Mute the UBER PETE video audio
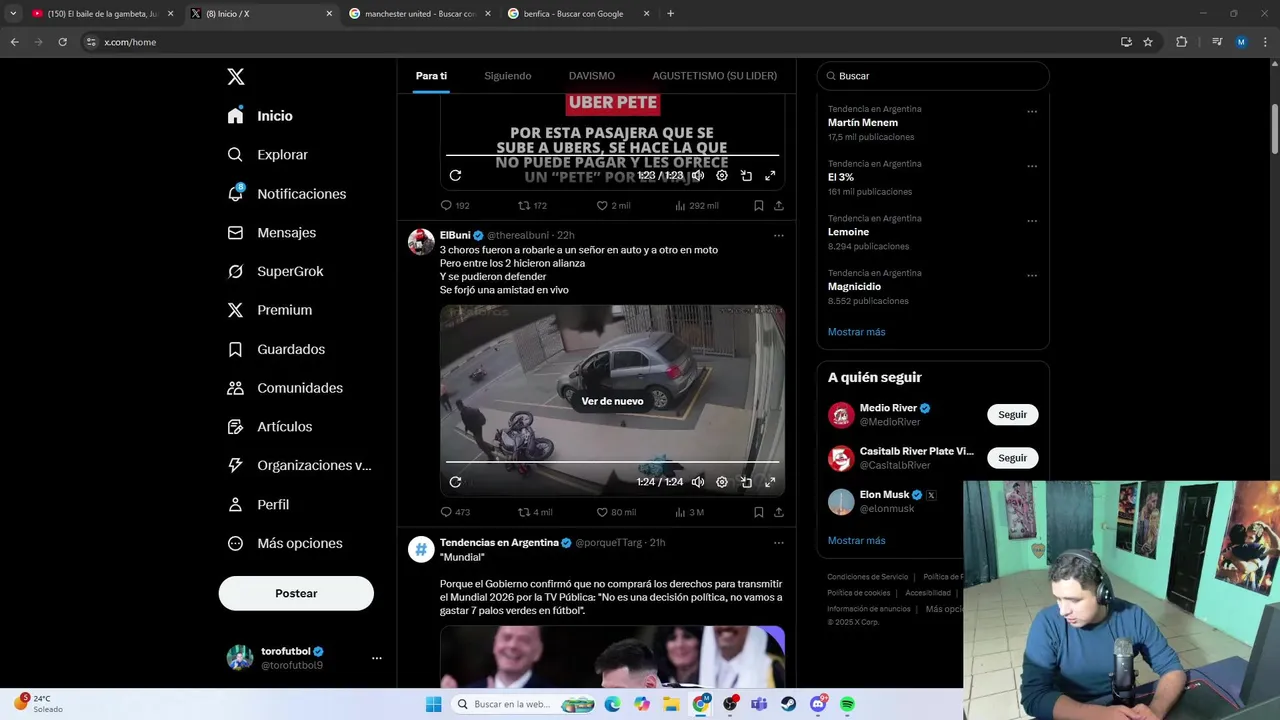The width and height of the screenshot is (1280, 720). pyautogui.click(x=698, y=175)
